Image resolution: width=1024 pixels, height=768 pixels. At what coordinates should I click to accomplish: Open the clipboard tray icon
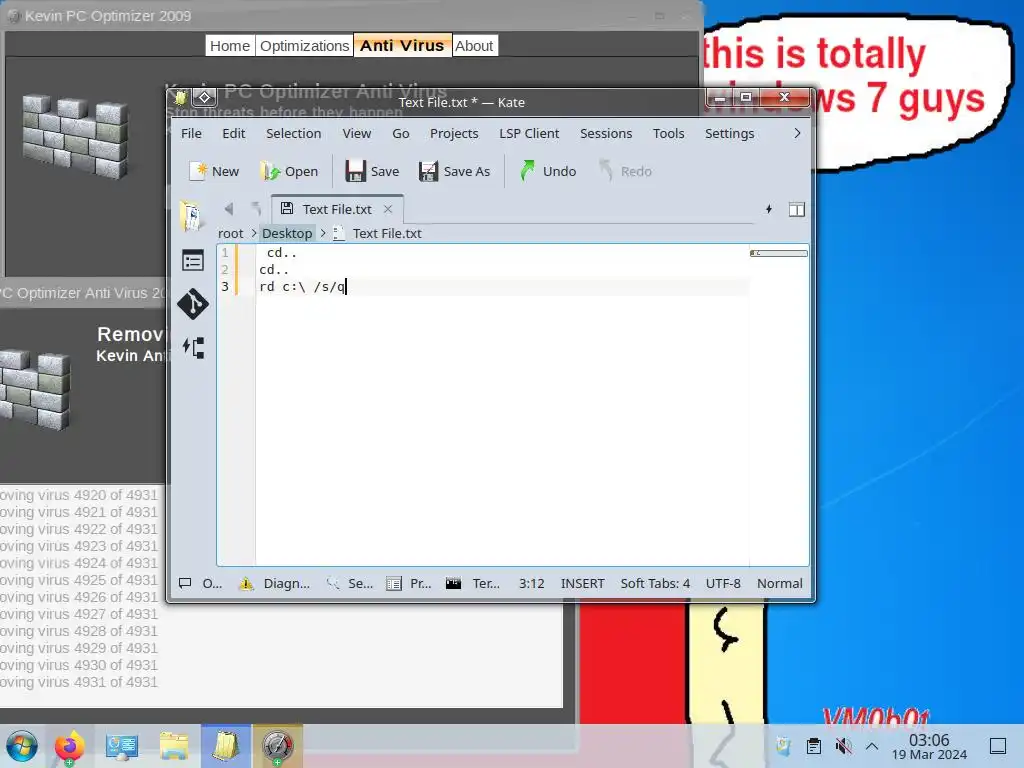(x=814, y=746)
